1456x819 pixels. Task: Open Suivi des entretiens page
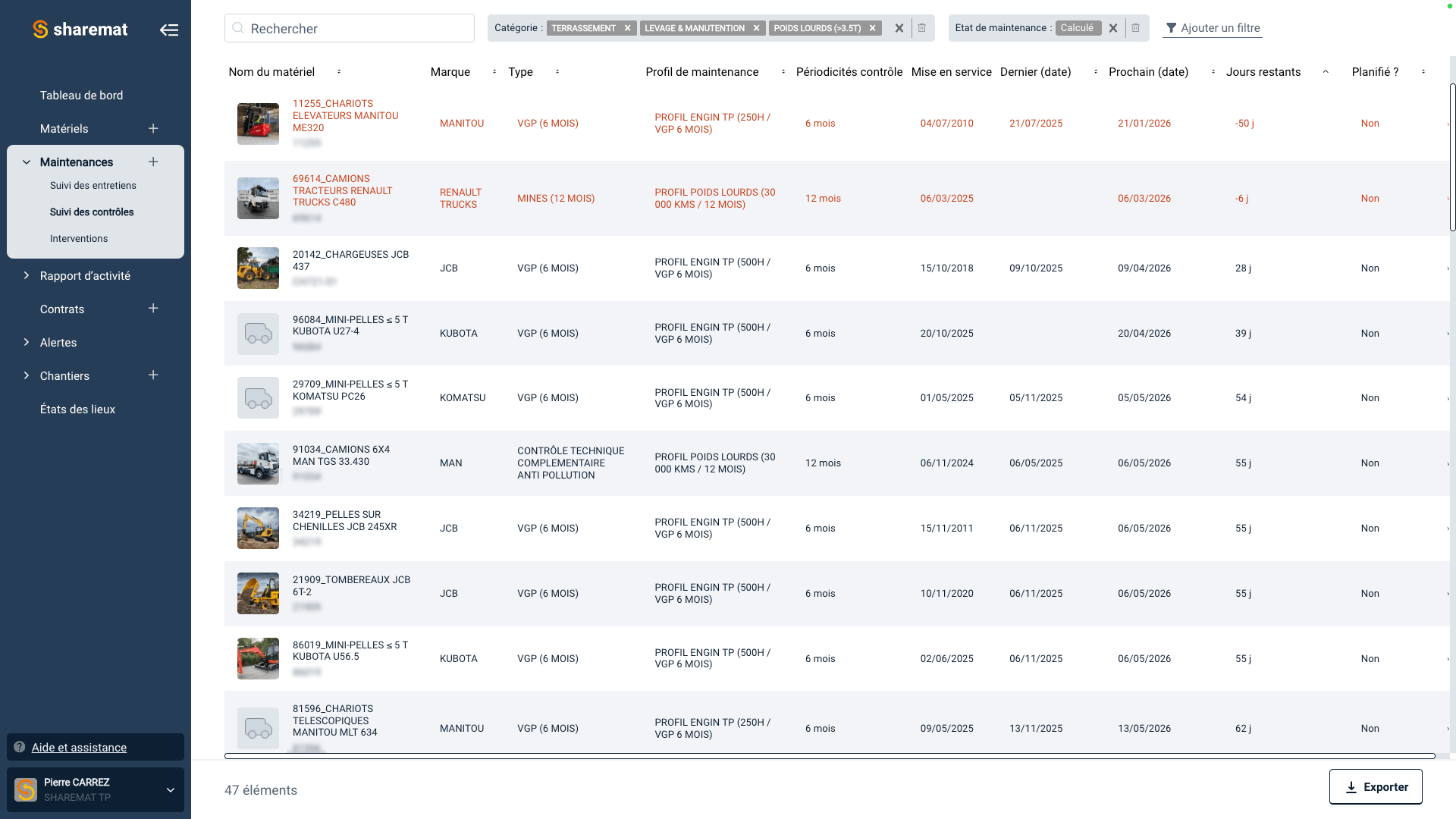[x=93, y=185]
